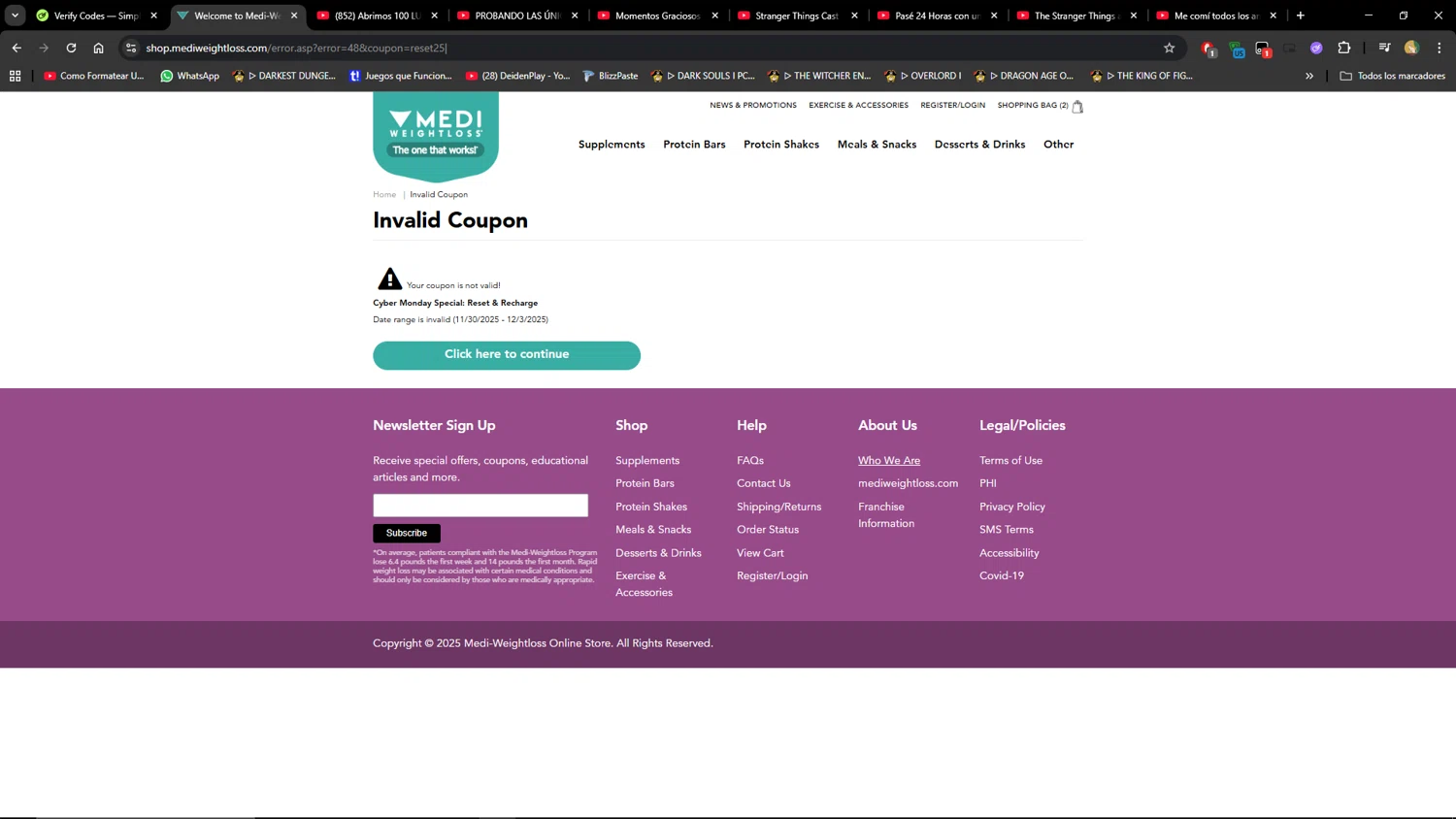The width and height of the screenshot is (1456, 819).
Task: Open the Como Formatear U... bookmark
Action: (x=94, y=76)
